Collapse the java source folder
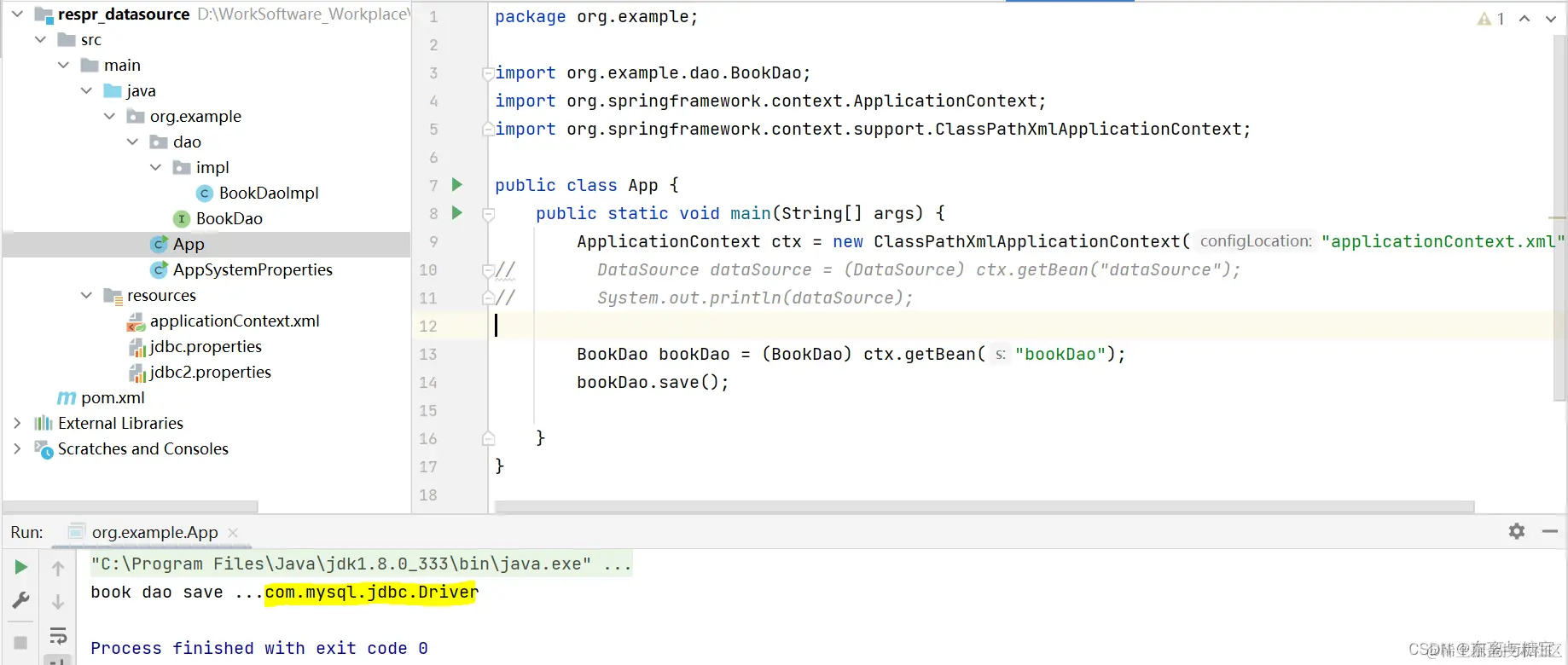 tap(86, 91)
